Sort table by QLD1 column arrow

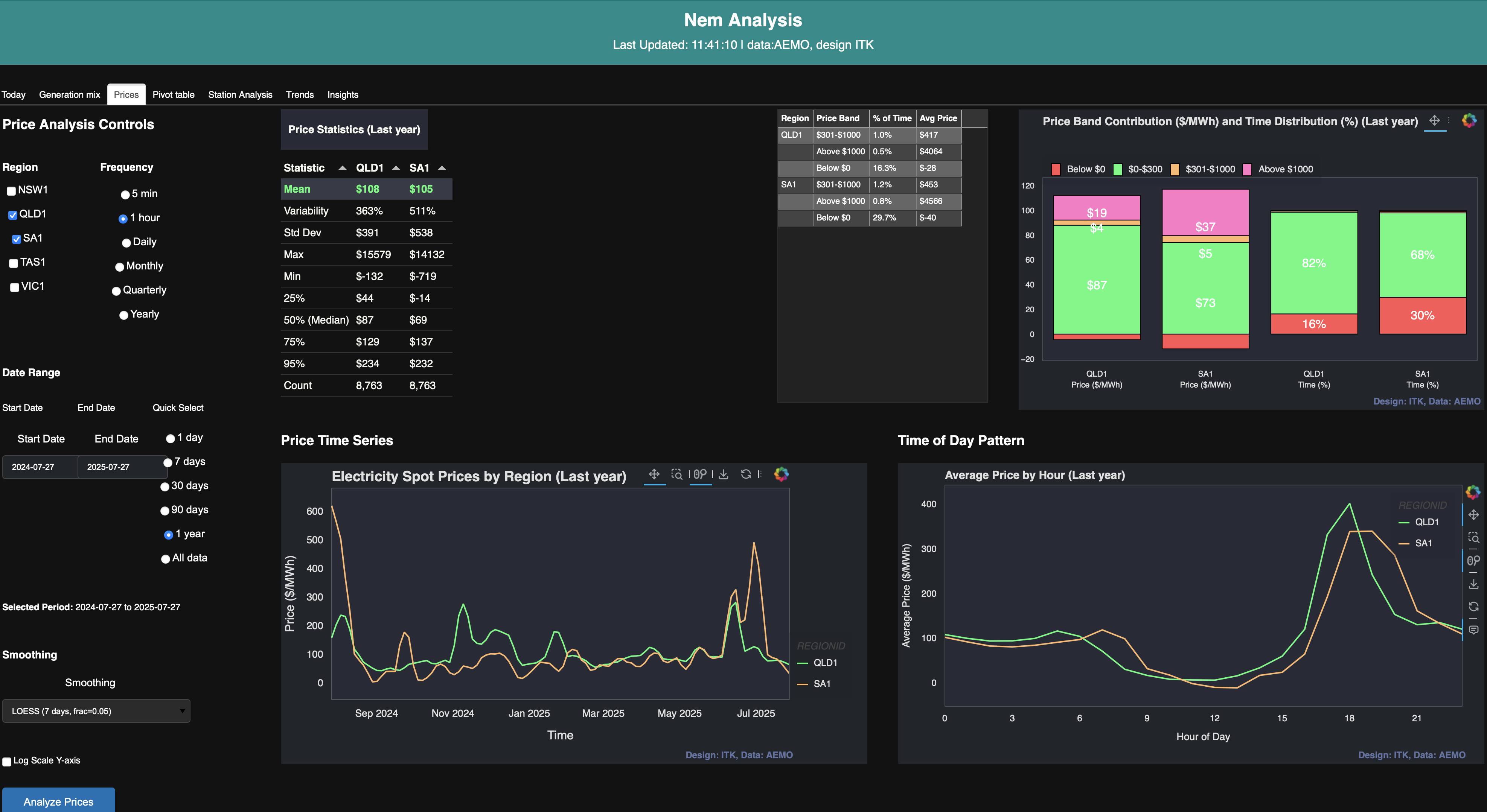pyautogui.click(x=396, y=168)
